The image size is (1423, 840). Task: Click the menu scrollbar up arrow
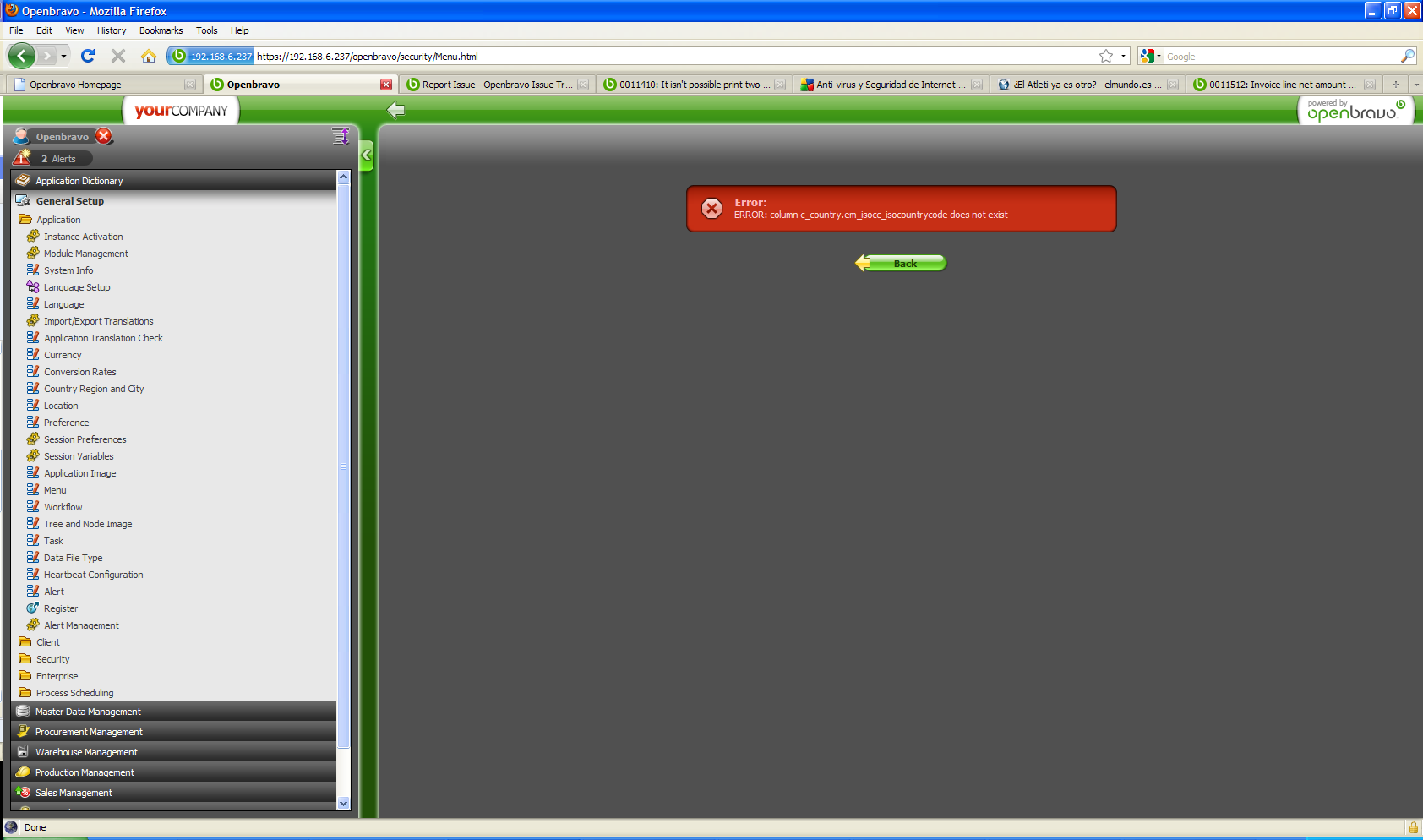coord(343,177)
